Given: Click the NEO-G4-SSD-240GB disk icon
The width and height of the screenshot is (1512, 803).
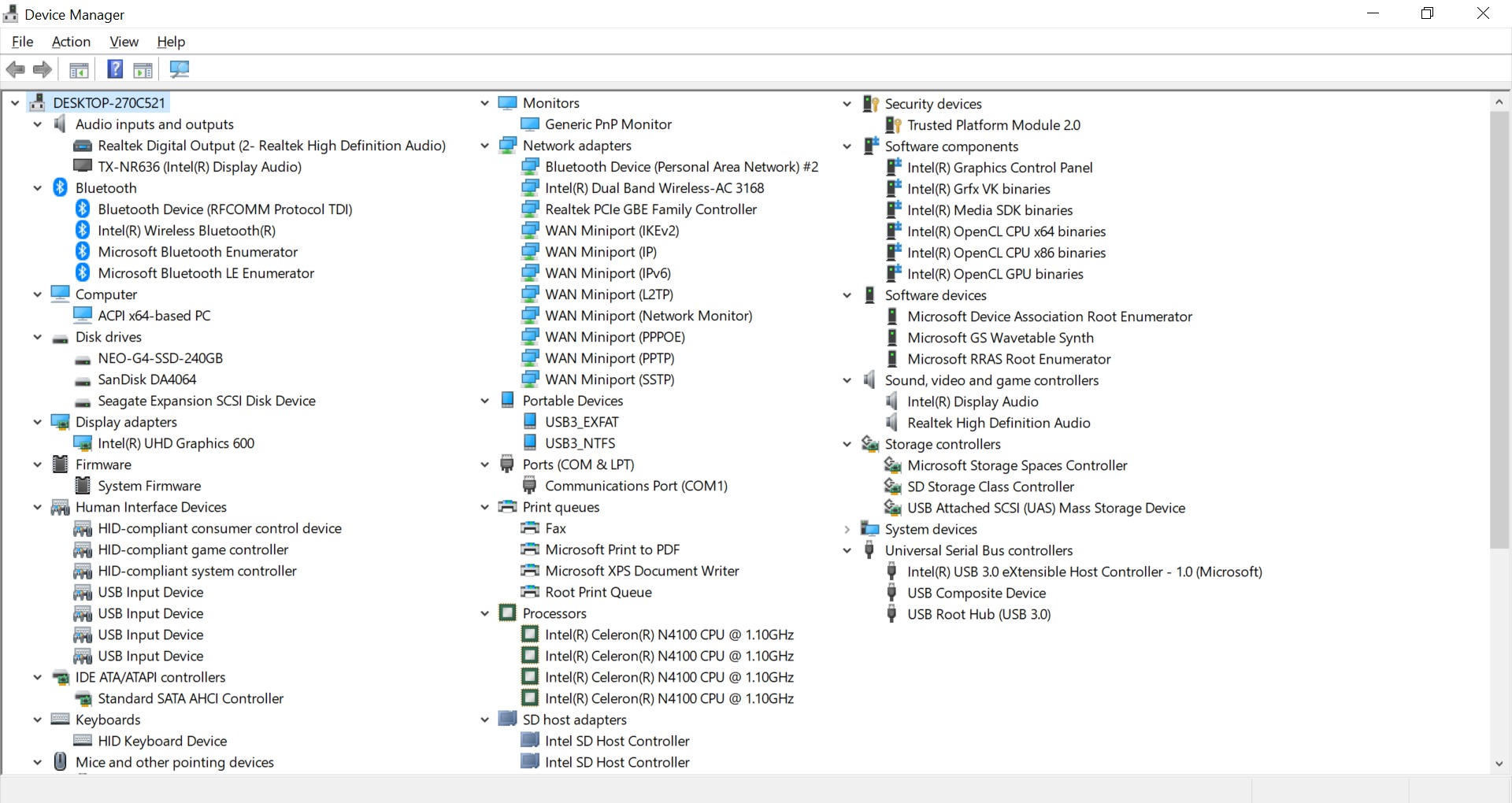Looking at the screenshot, I should pos(82,359).
